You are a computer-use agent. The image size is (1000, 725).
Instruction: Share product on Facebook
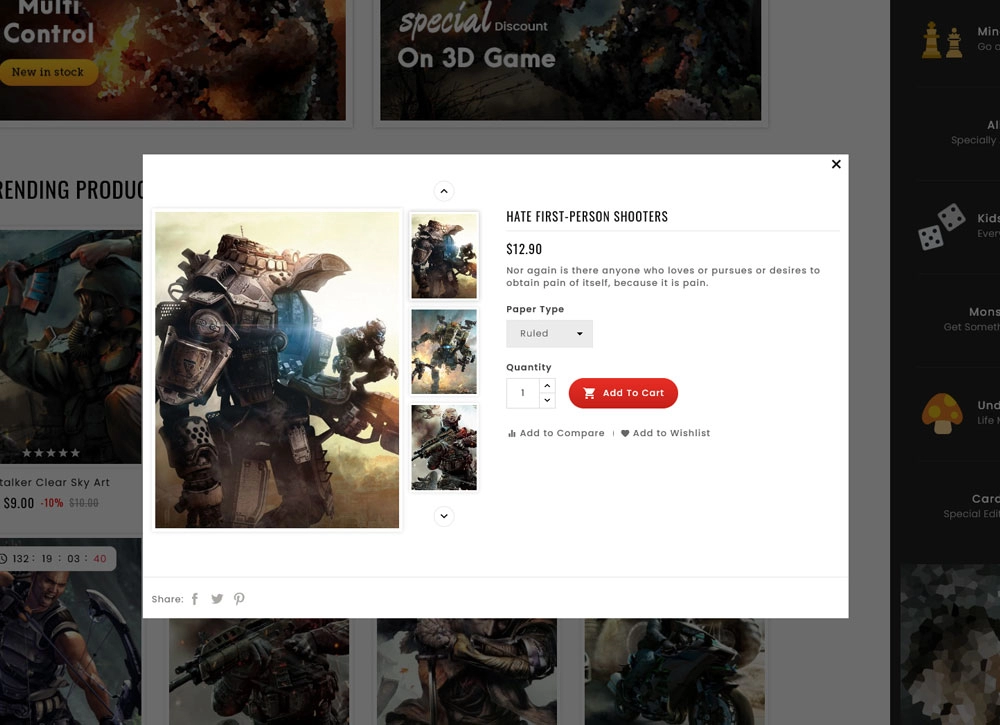[x=195, y=599]
